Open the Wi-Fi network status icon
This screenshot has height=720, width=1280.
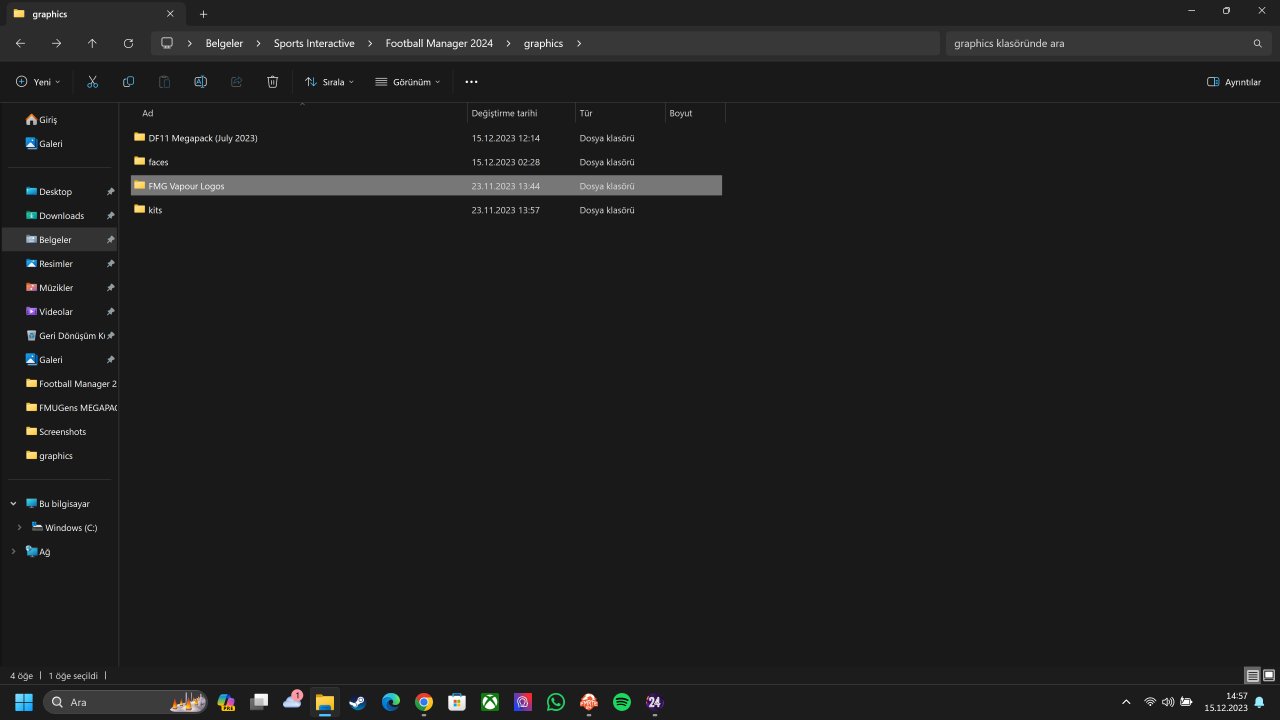(1150, 702)
